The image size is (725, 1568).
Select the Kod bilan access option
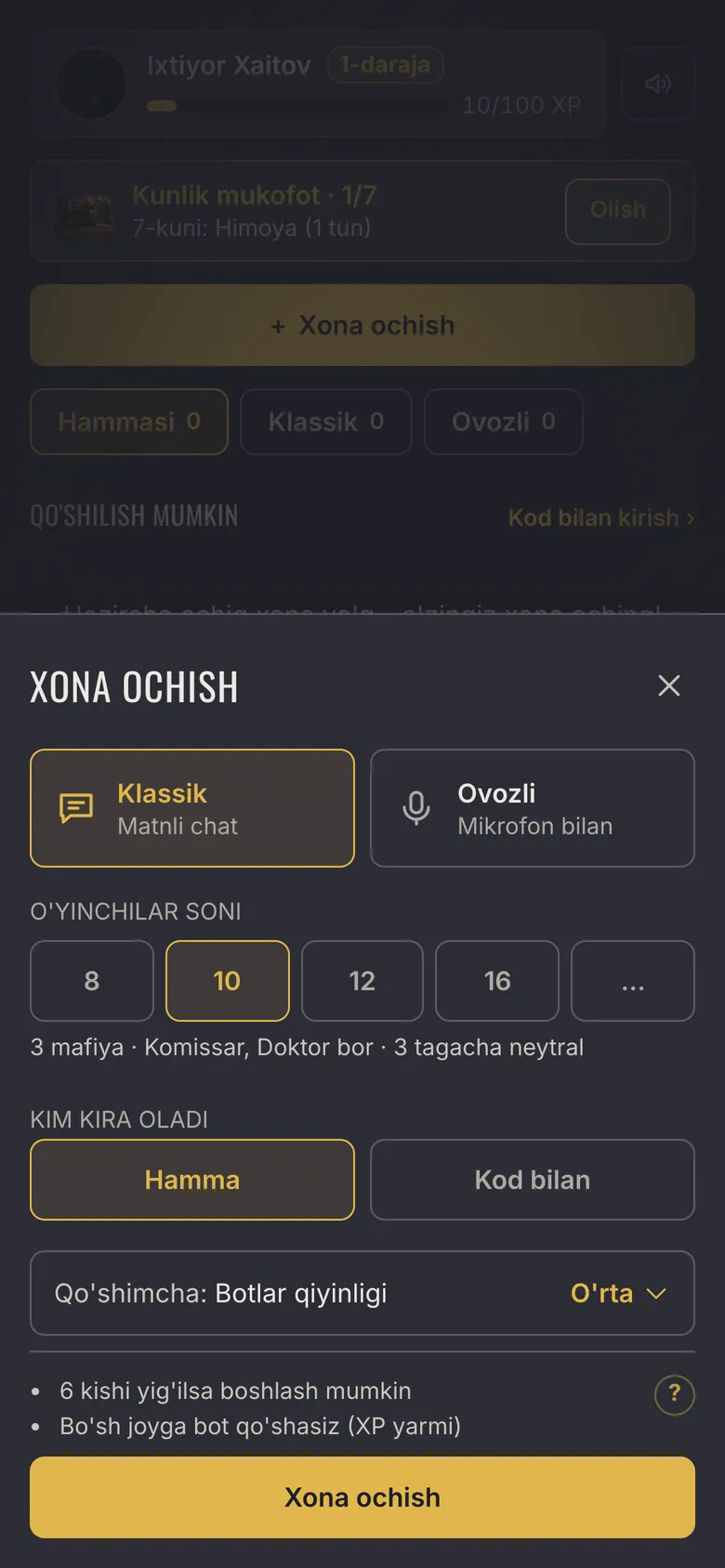(x=533, y=1180)
